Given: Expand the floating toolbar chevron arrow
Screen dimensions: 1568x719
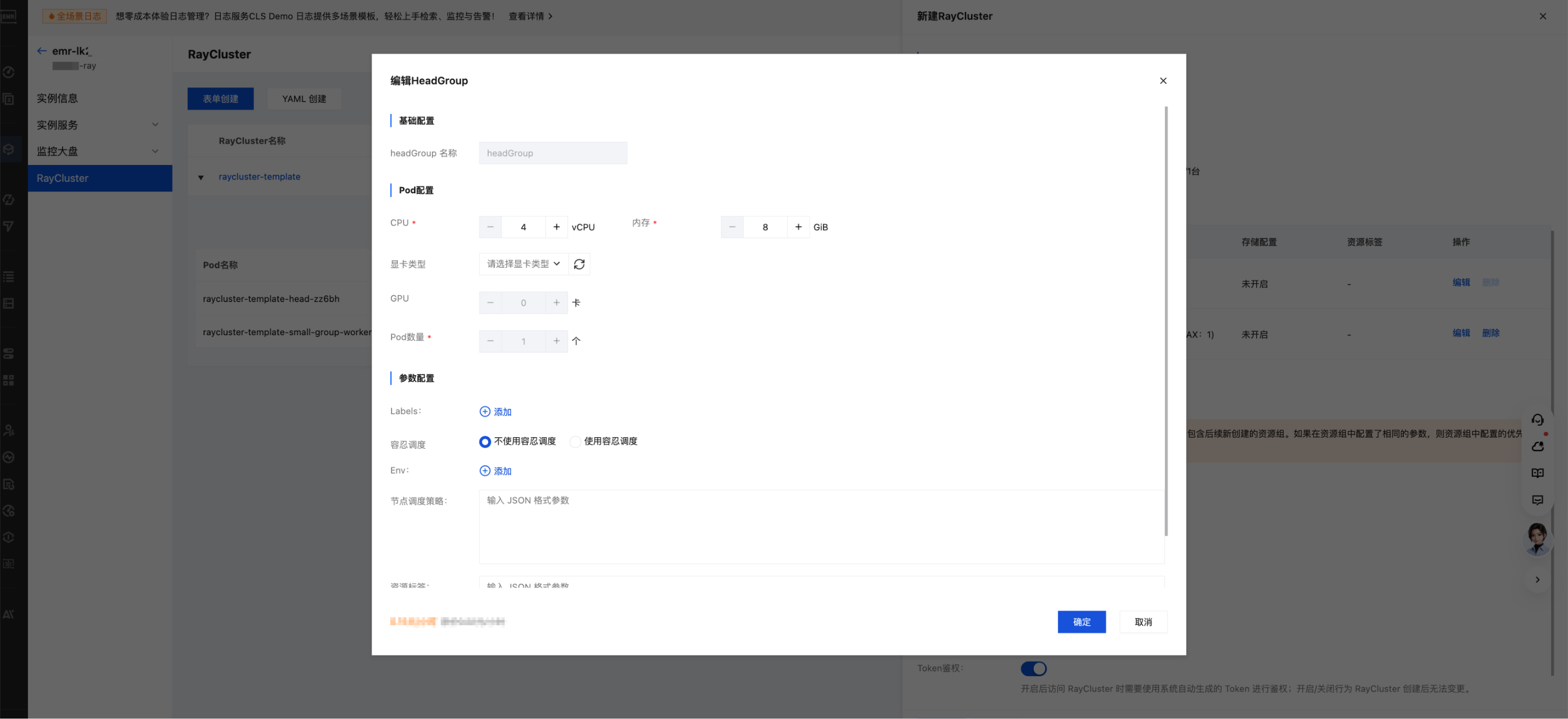Looking at the screenshot, I should pyautogui.click(x=1538, y=580).
